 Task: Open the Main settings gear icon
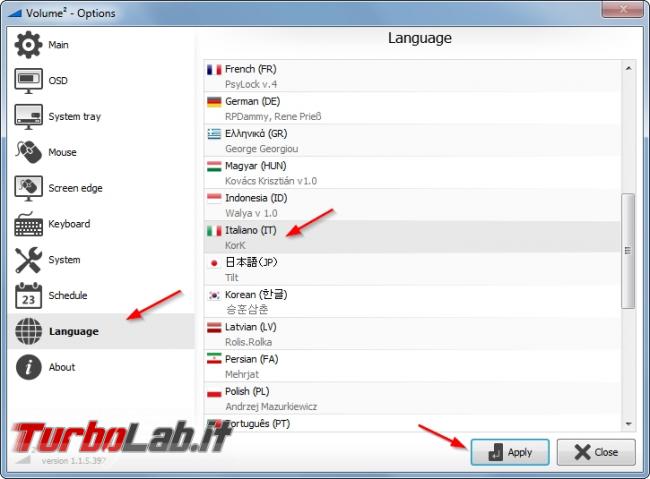[x=28, y=44]
